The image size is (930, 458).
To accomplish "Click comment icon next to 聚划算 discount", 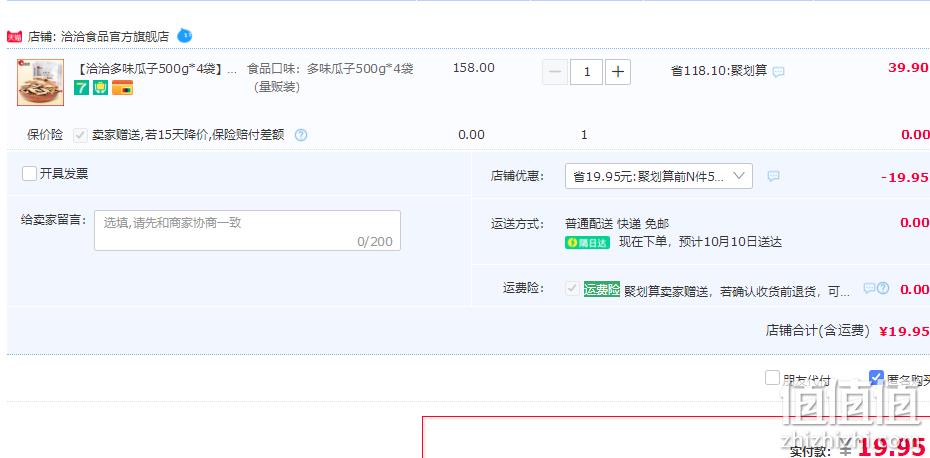I will [x=778, y=72].
